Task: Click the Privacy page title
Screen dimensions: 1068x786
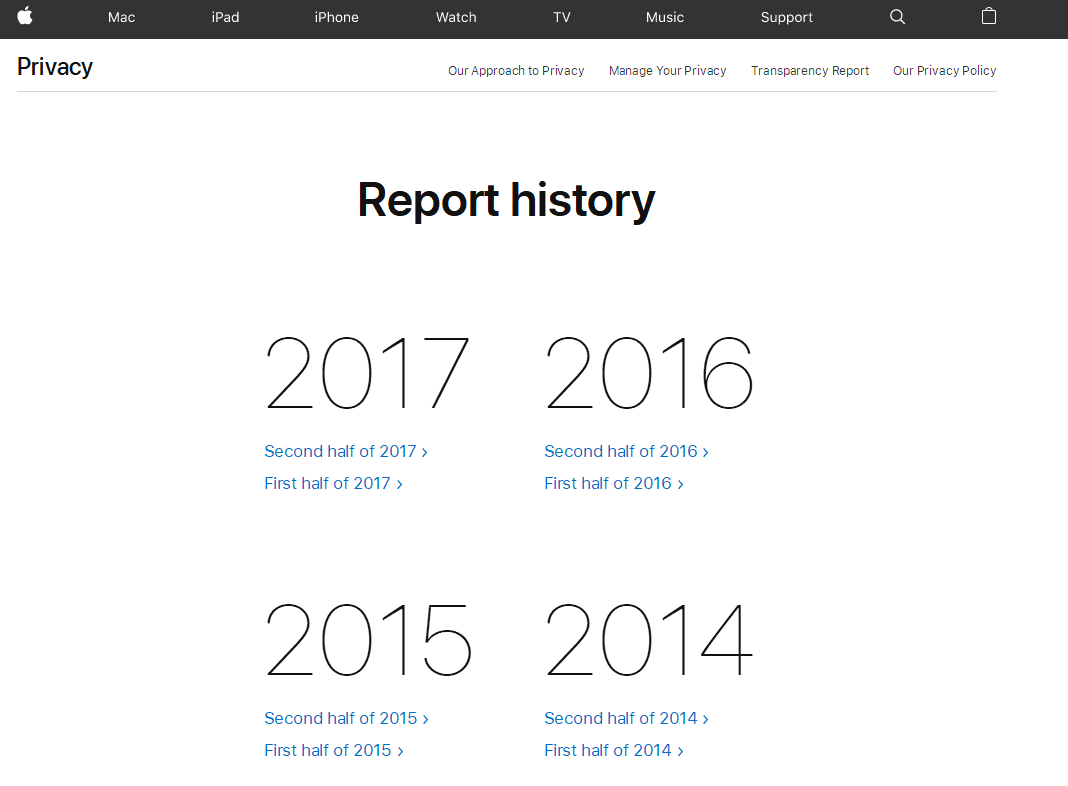Action: (55, 67)
